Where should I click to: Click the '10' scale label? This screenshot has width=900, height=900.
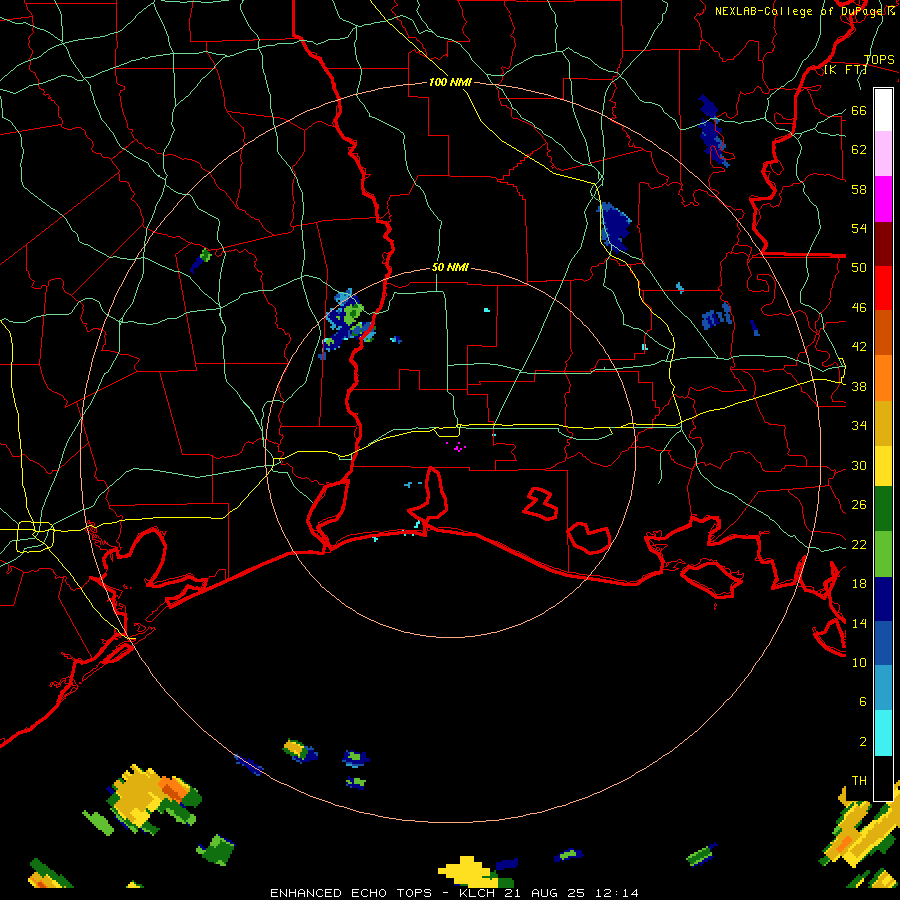click(x=859, y=662)
